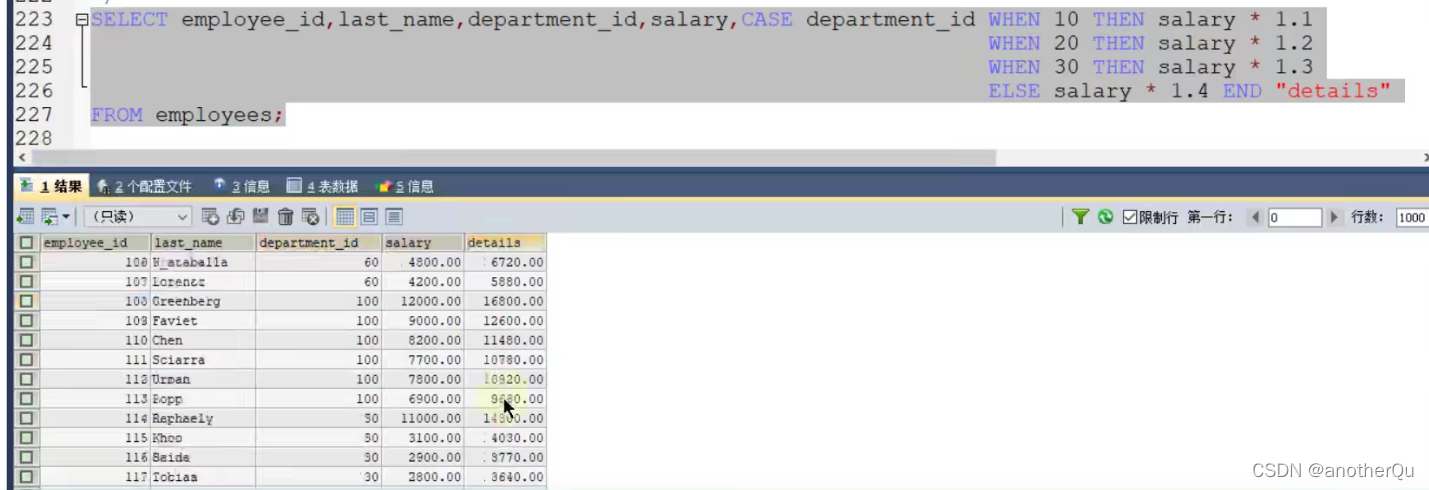The width and height of the screenshot is (1429, 490).
Task: Click the cancel changes icon
Action: point(310,216)
